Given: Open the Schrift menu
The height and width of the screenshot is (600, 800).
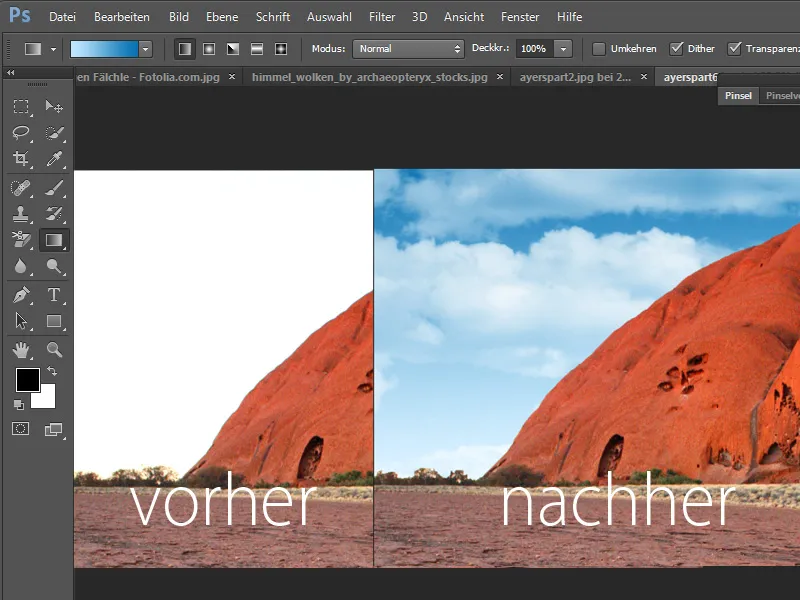Looking at the screenshot, I should pos(273,17).
